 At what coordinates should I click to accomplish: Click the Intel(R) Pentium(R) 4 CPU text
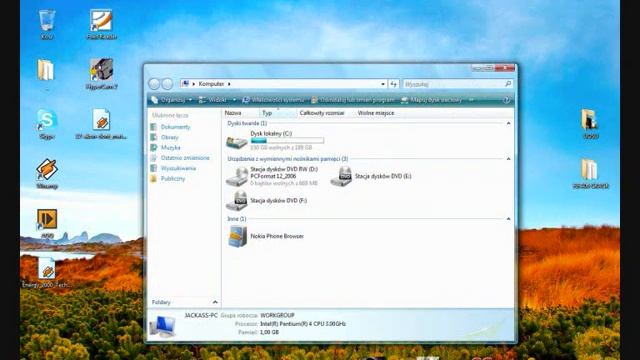(303, 324)
